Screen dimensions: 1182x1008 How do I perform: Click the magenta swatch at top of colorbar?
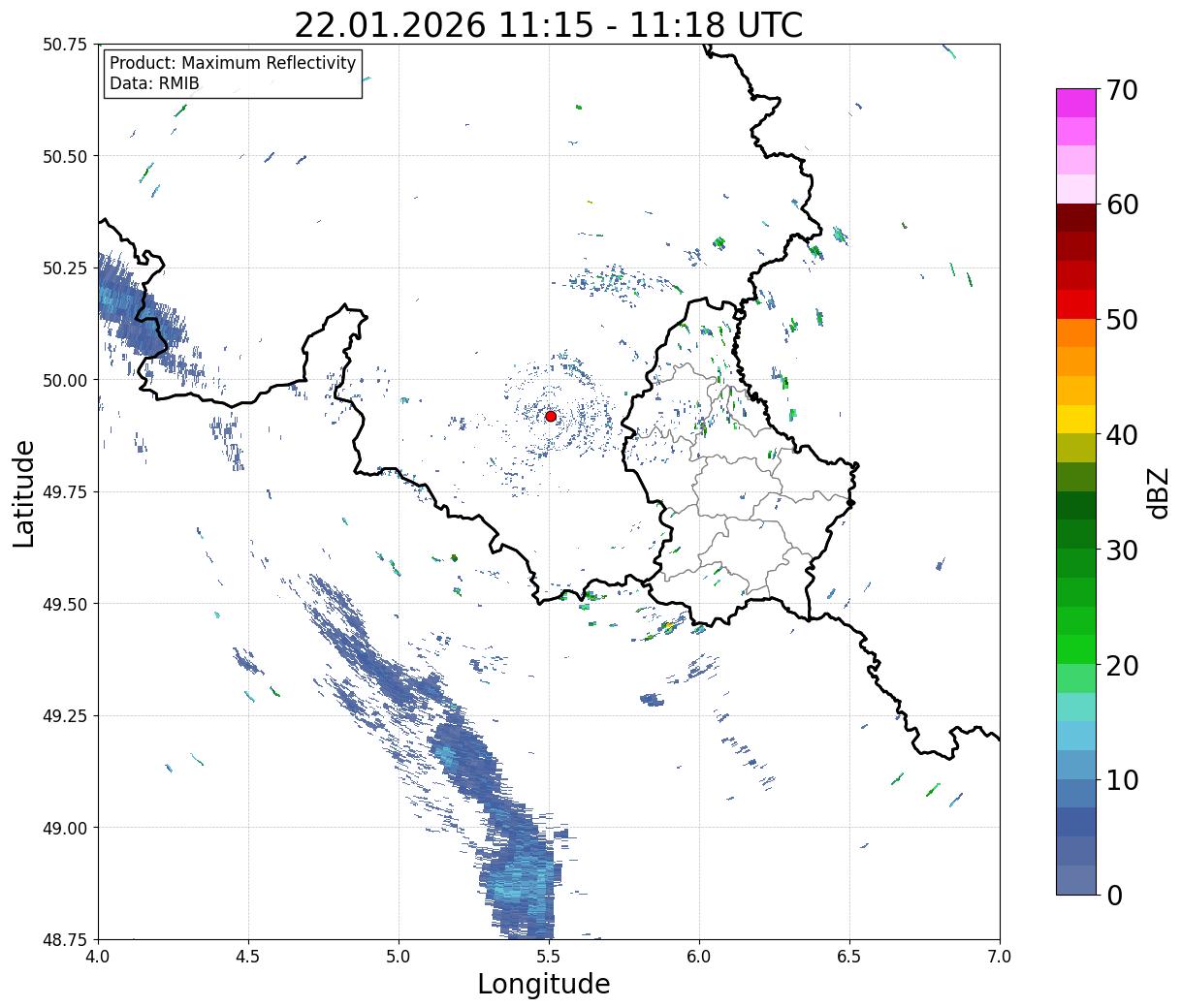(x=1076, y=103)
